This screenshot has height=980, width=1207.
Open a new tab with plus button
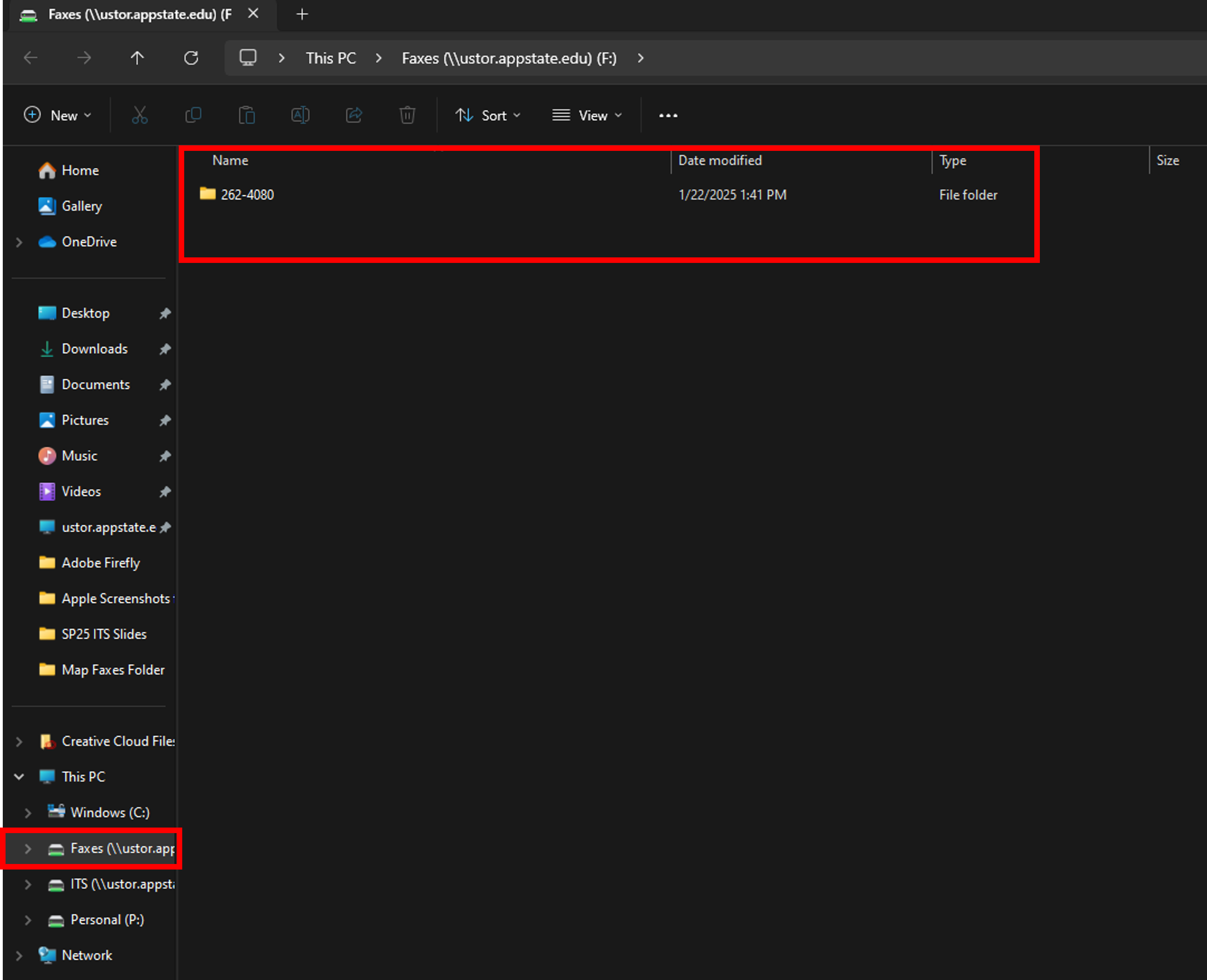pyautogui.click(x=302, y=14)
